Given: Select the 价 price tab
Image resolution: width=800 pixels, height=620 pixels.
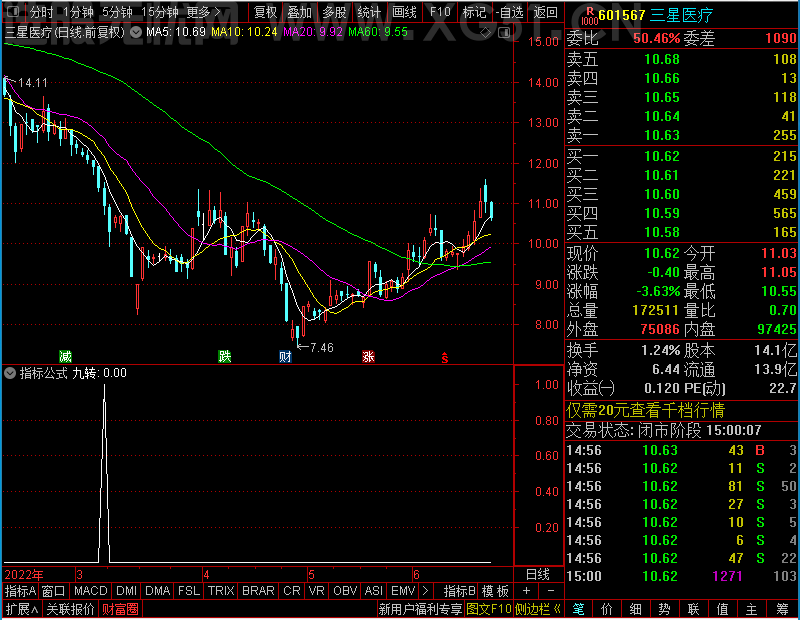Looking at the screenshot, I should click(x=607, y=609).
